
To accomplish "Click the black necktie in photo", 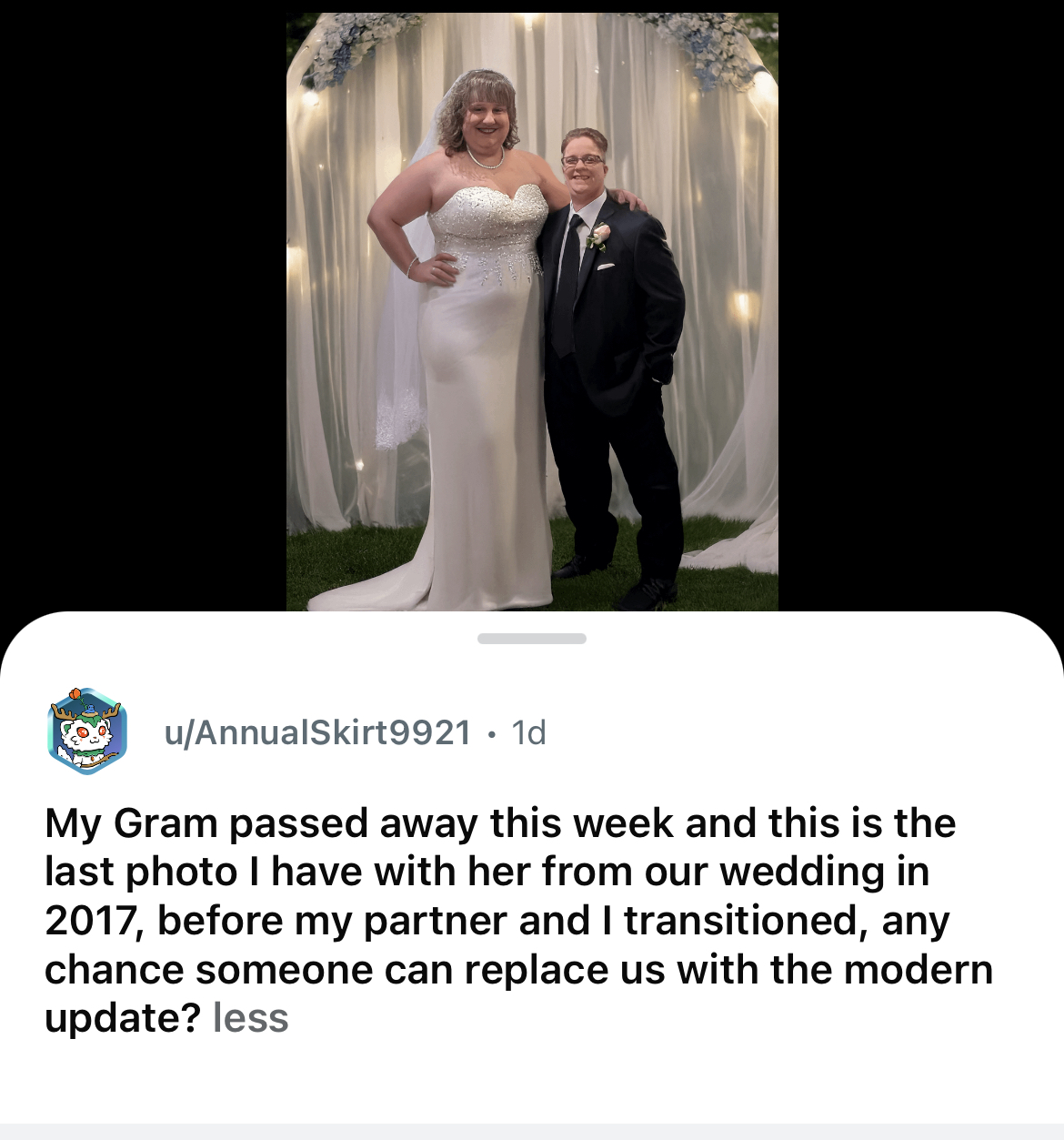I will [567, 287].
